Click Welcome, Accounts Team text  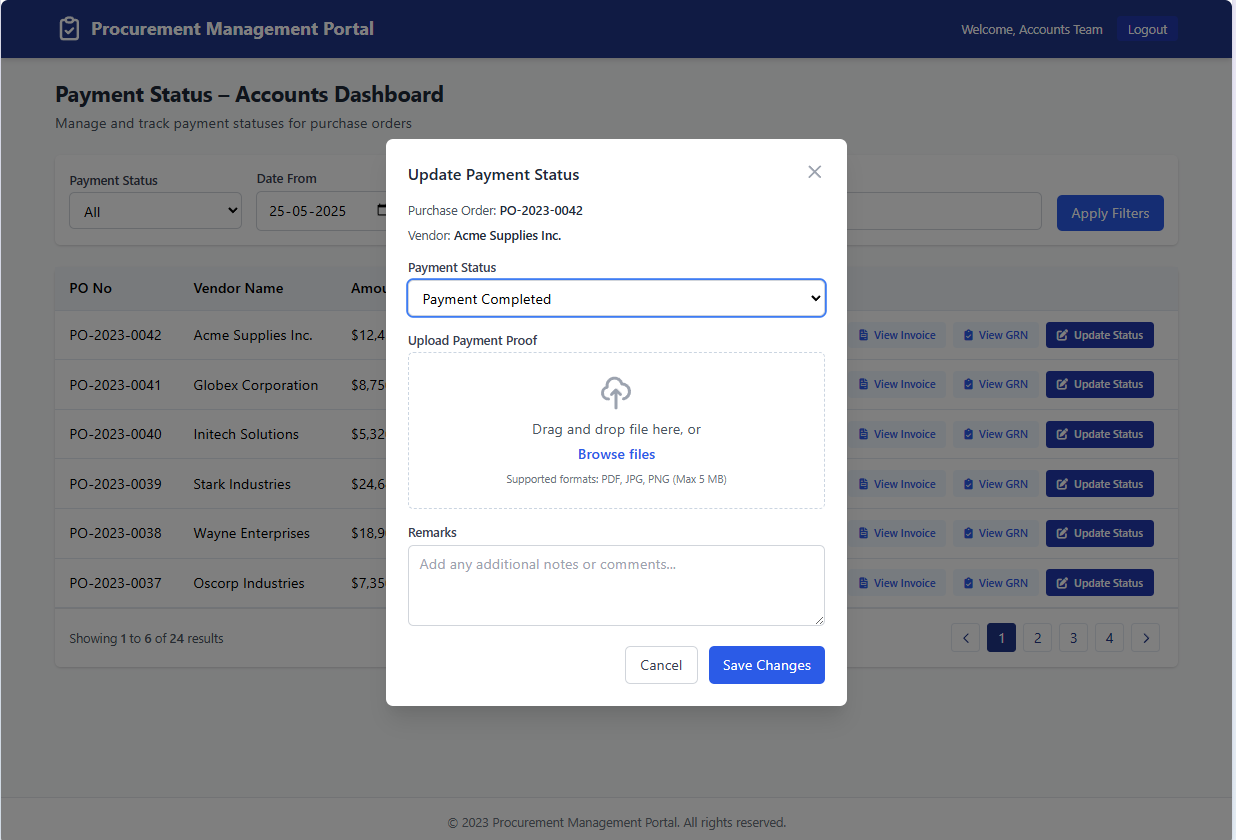pyautogui.click(x=1032, y=29)
